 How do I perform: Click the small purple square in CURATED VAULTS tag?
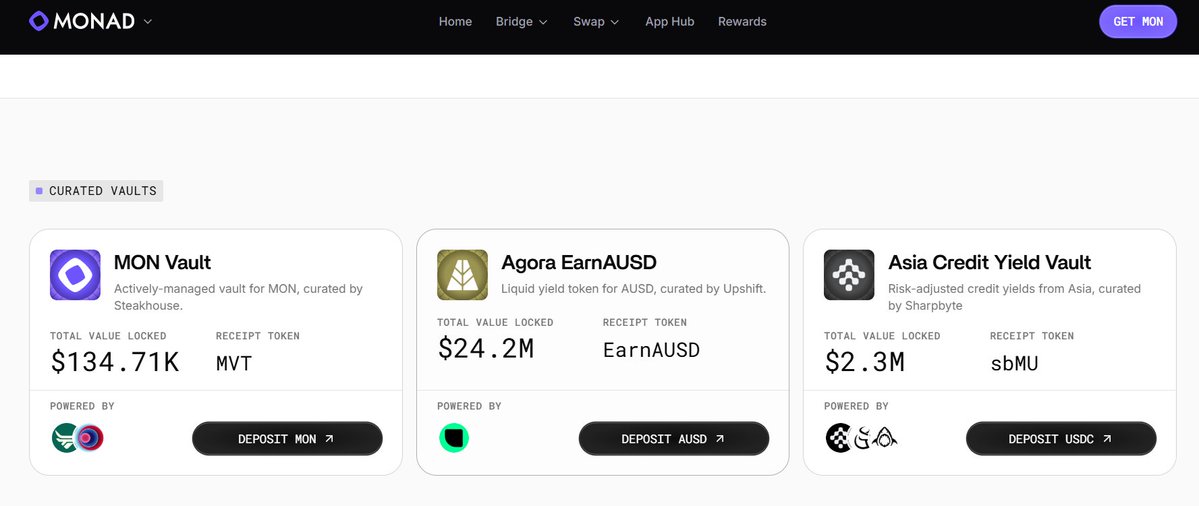39,191
